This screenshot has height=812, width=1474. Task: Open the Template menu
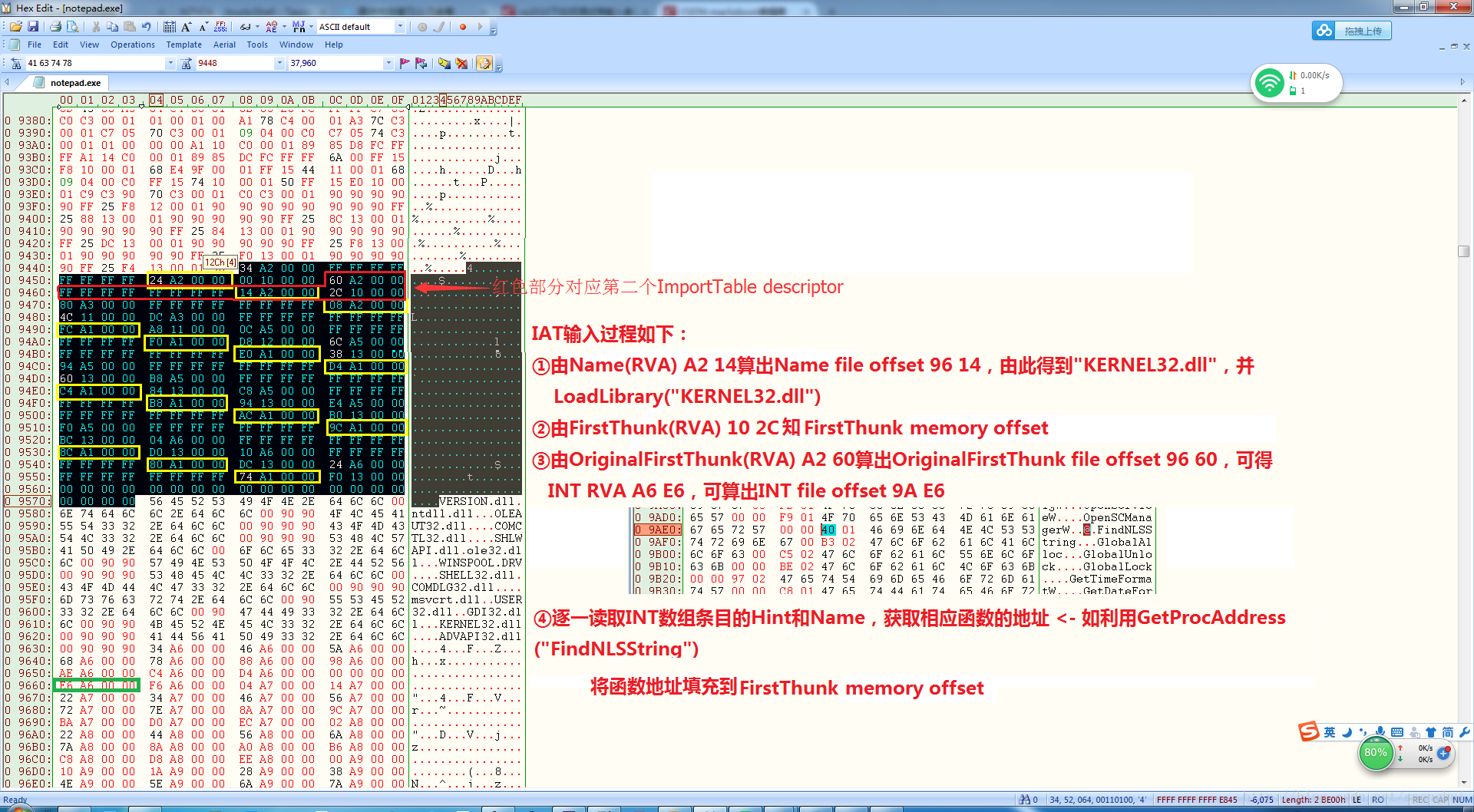pyautogui.click(x=184, y=45)
